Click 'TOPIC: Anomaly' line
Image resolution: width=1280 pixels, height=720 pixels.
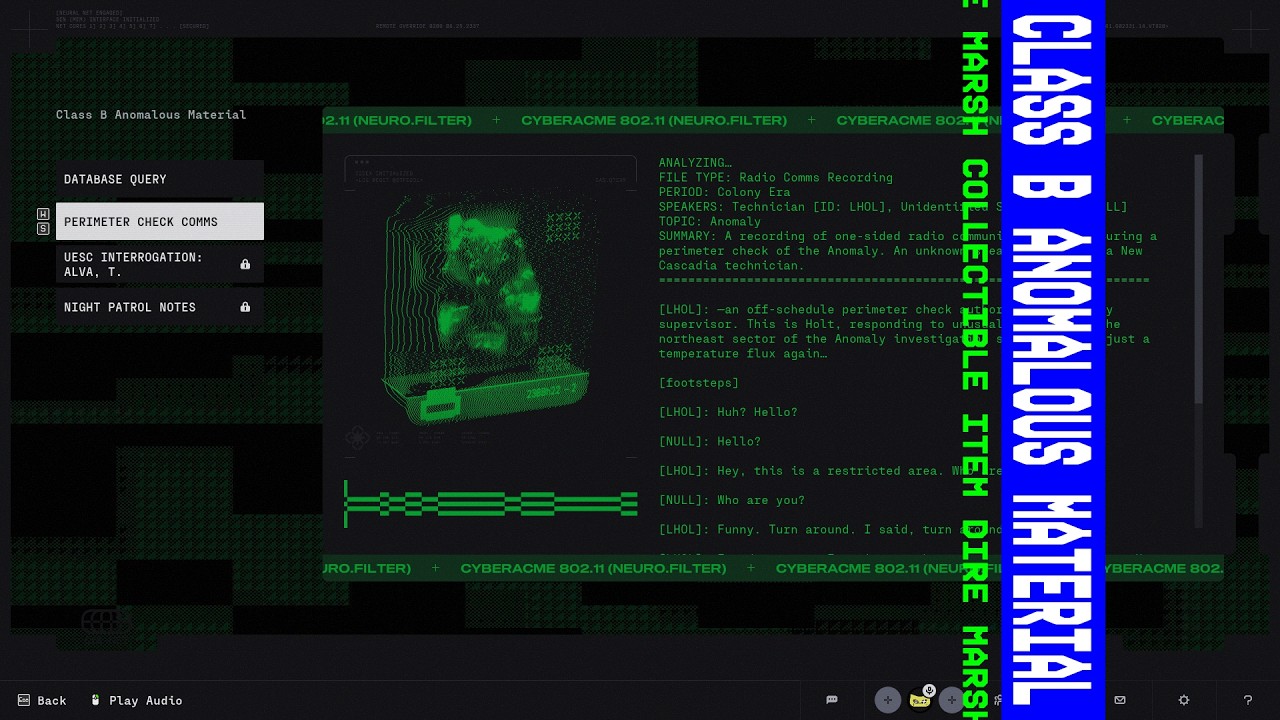710,221
